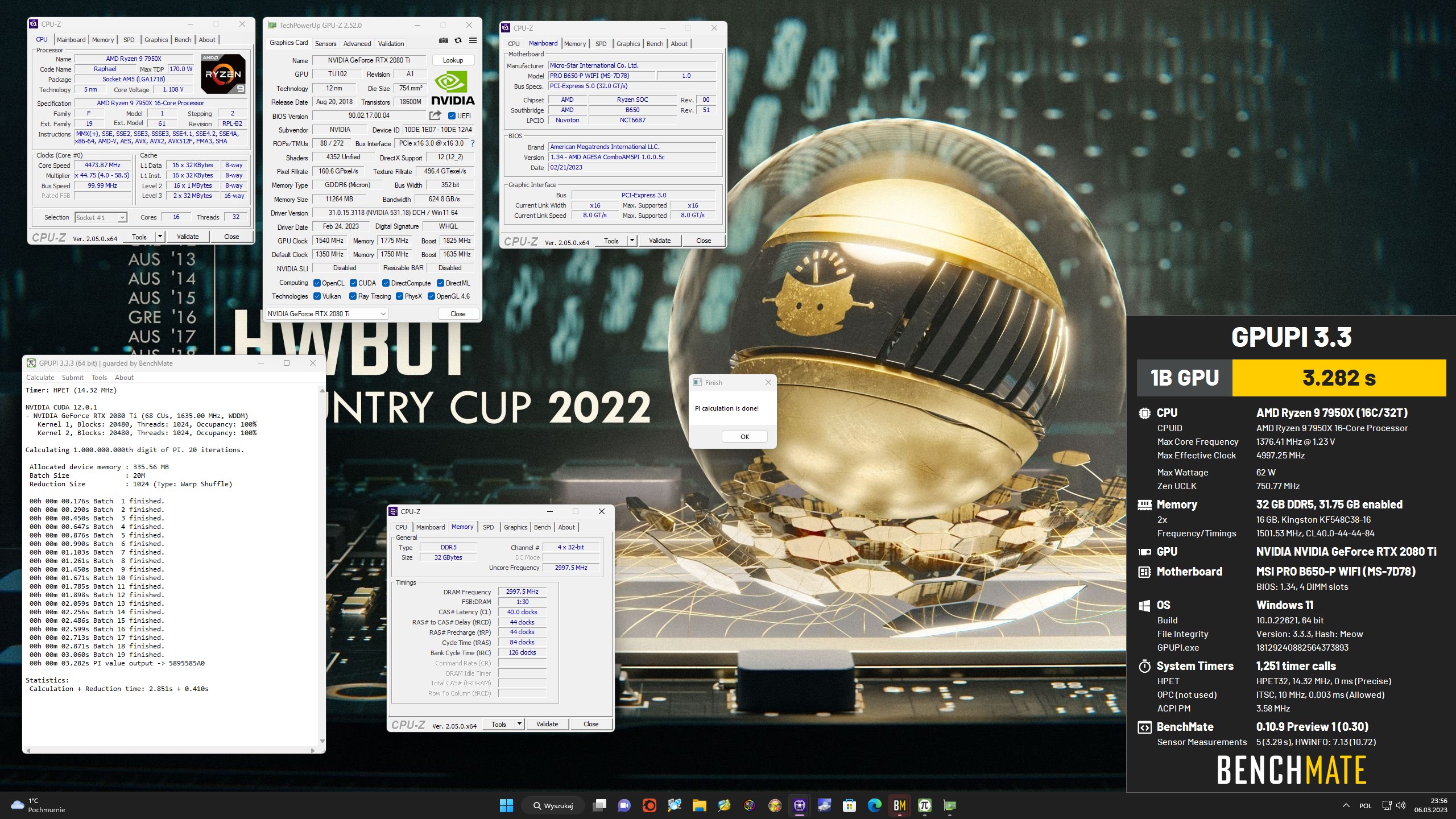The width and height of the screenshot is (1456, 819).
Task: Click the network icon in system tray
Action: [1387, 805]
